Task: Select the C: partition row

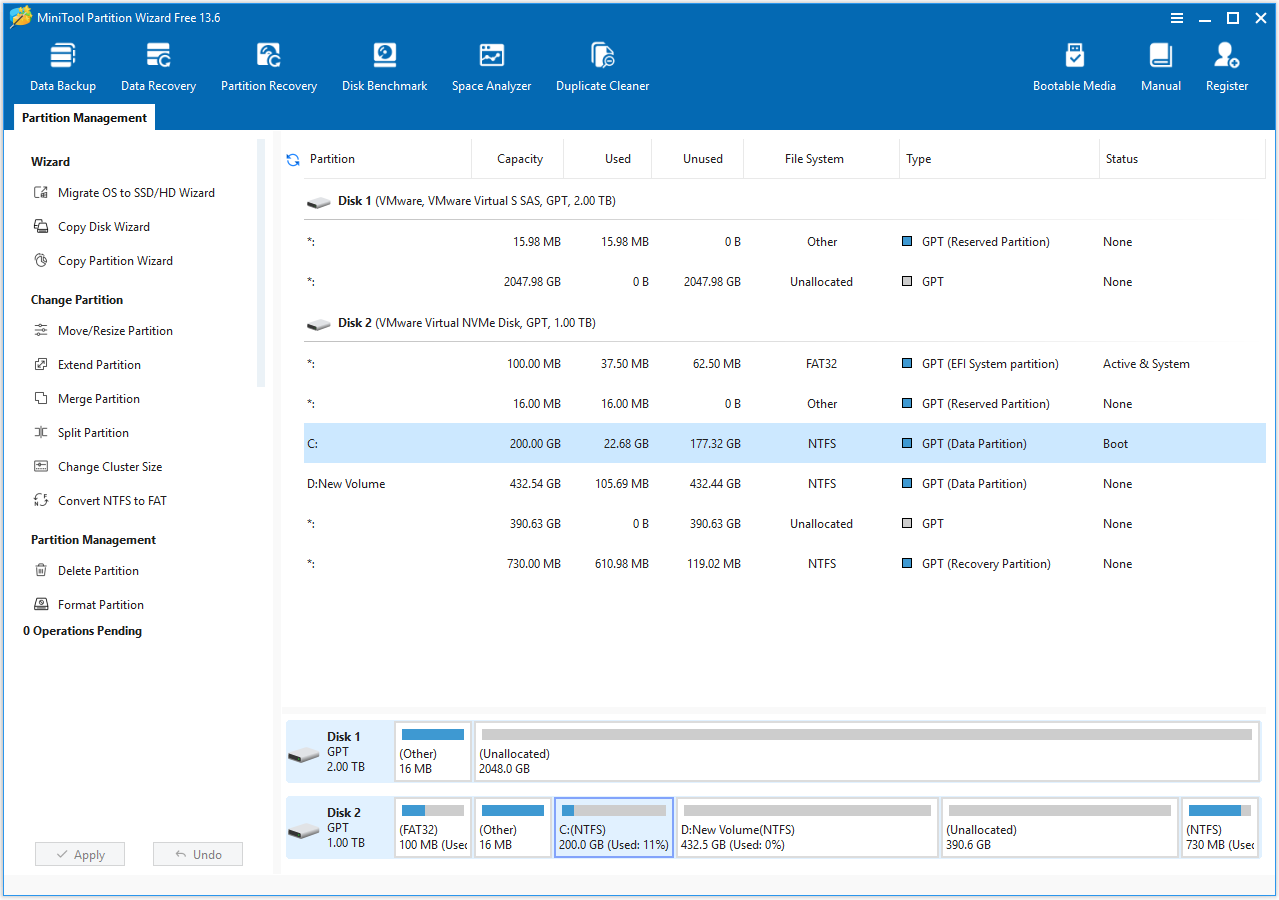Action: point(785,444)
